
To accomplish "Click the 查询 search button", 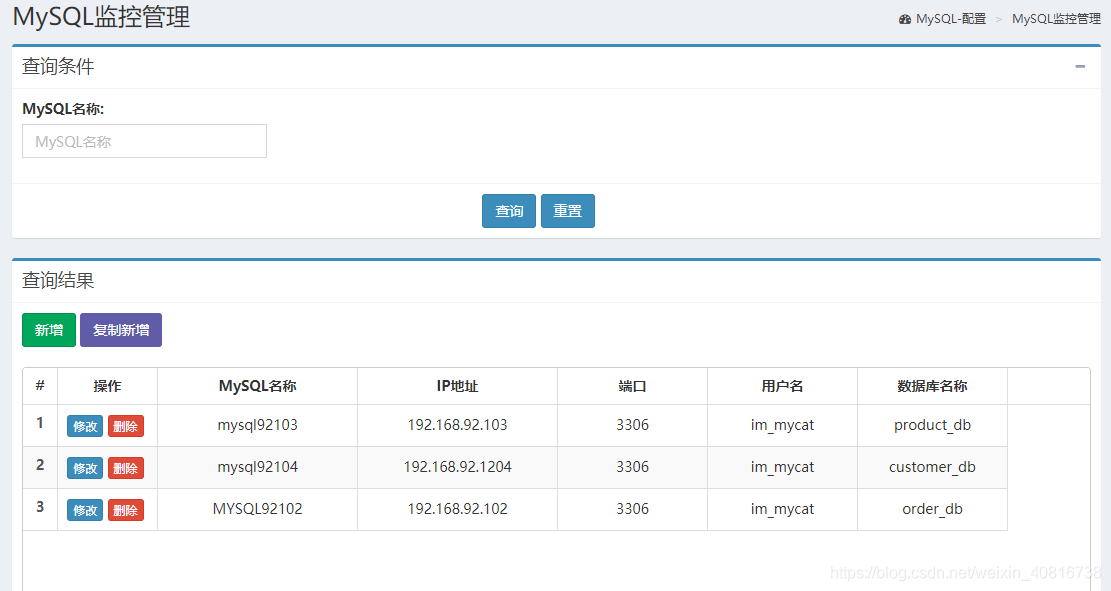I will coord(509,211).
